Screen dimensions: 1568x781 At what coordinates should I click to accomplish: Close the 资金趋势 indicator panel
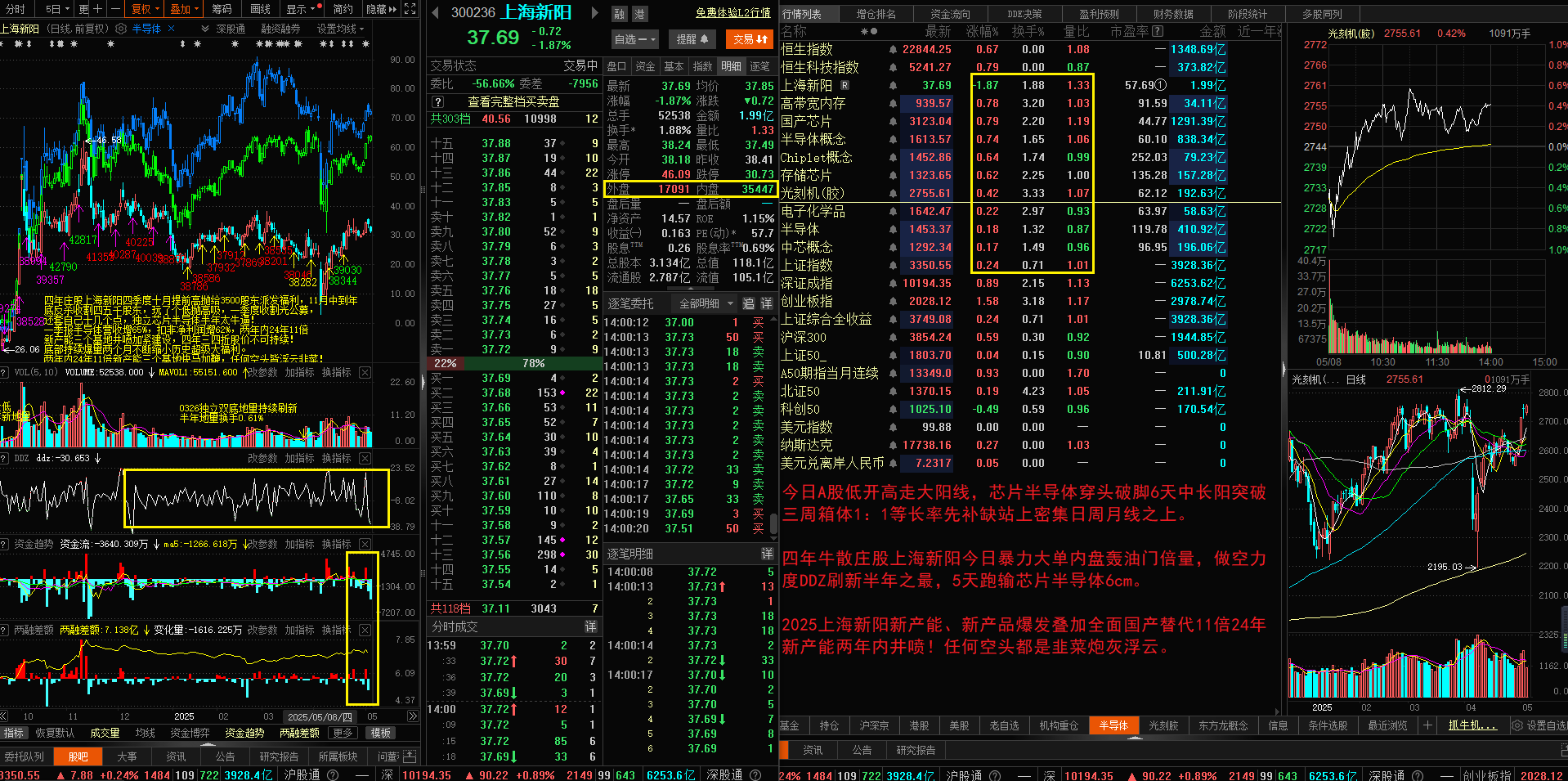[365, 544]
